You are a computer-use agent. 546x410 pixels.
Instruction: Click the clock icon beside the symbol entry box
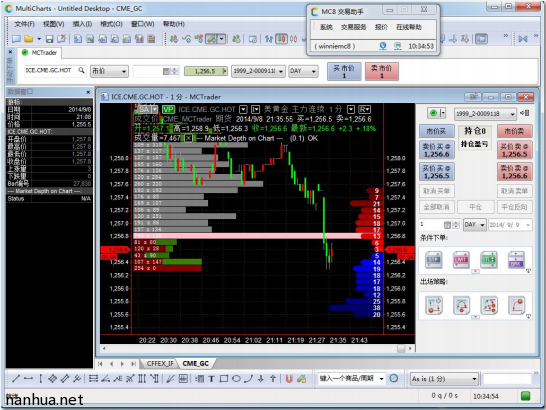tap(394, 378)
